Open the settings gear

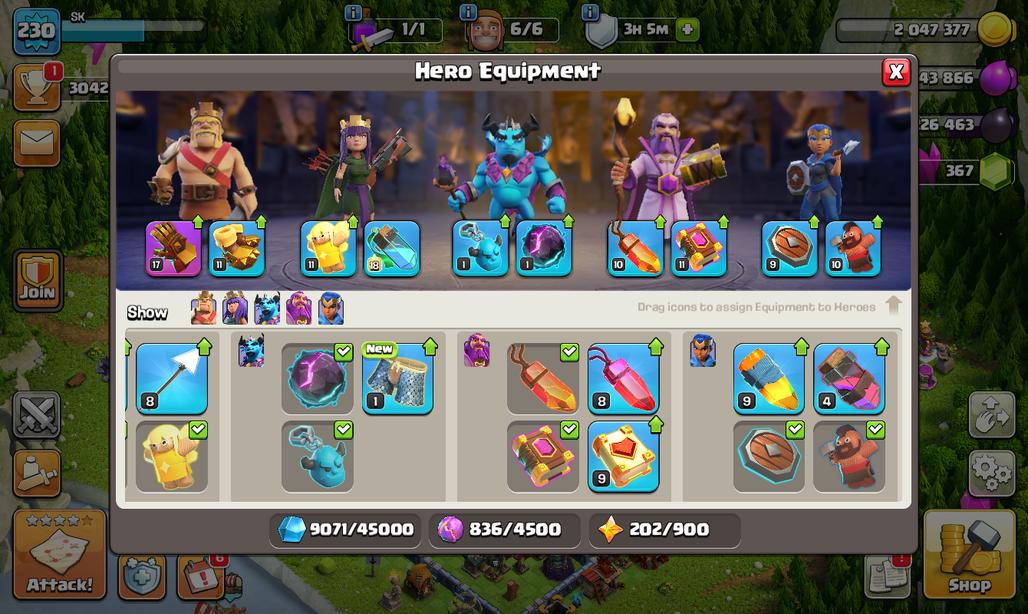[992, 473]
